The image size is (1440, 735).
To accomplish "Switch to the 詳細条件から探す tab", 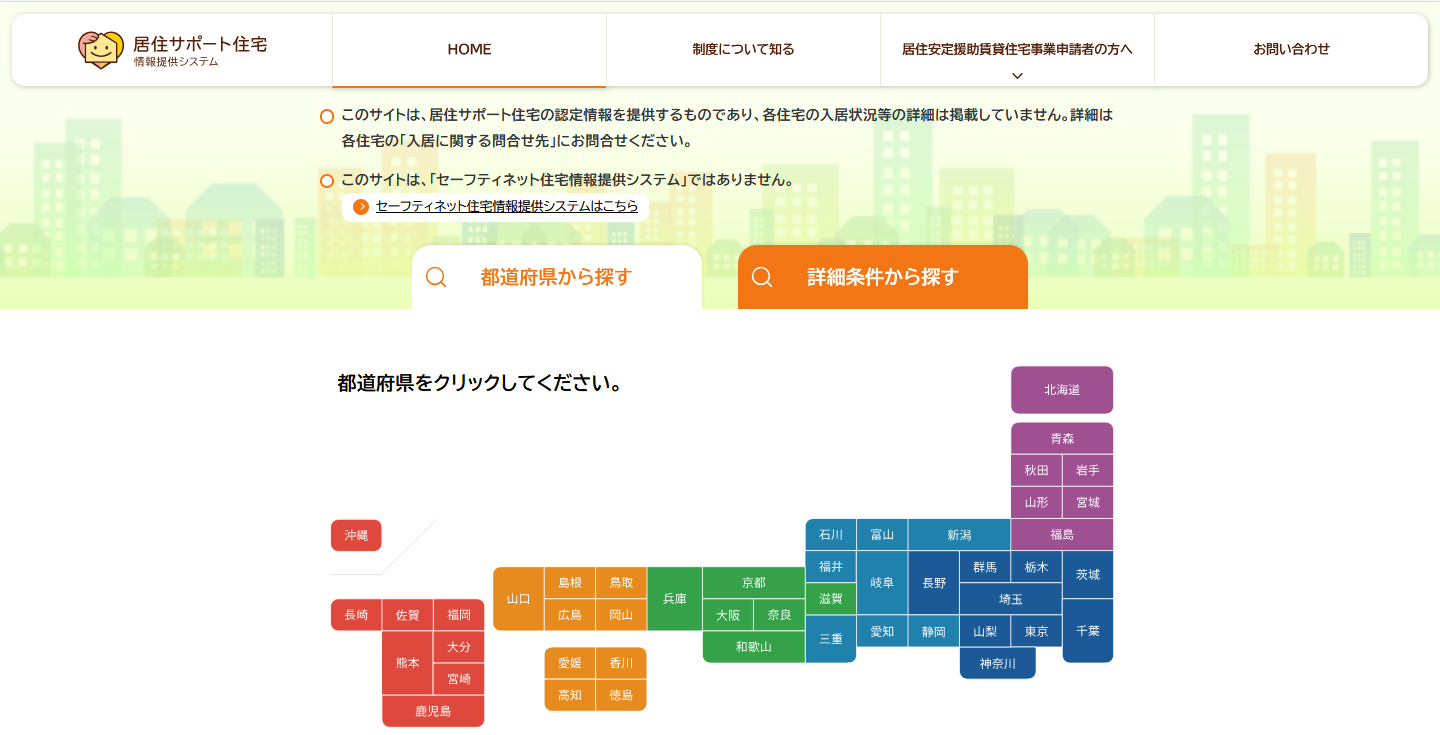I will tap(883, 277).
